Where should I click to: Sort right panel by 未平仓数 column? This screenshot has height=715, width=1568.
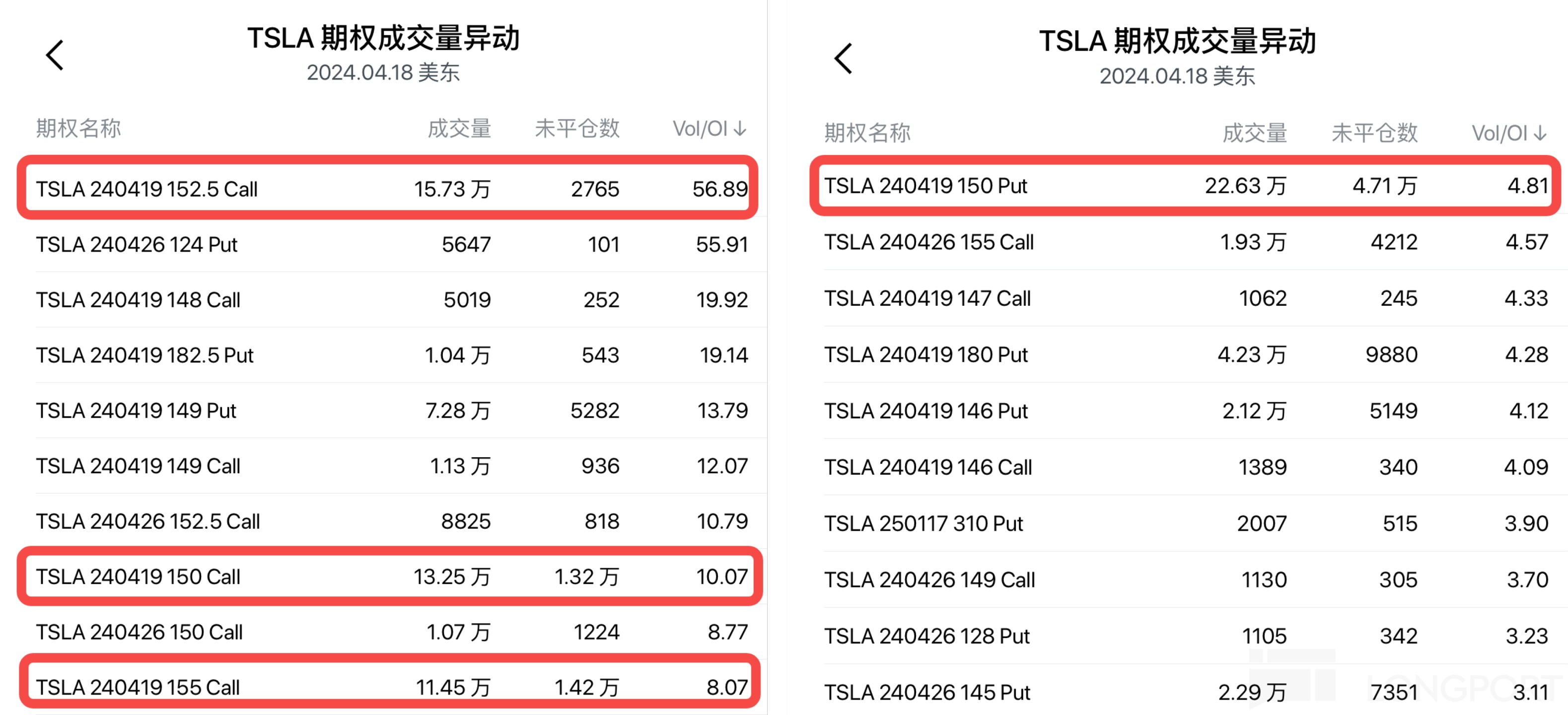click(1374, 133)
